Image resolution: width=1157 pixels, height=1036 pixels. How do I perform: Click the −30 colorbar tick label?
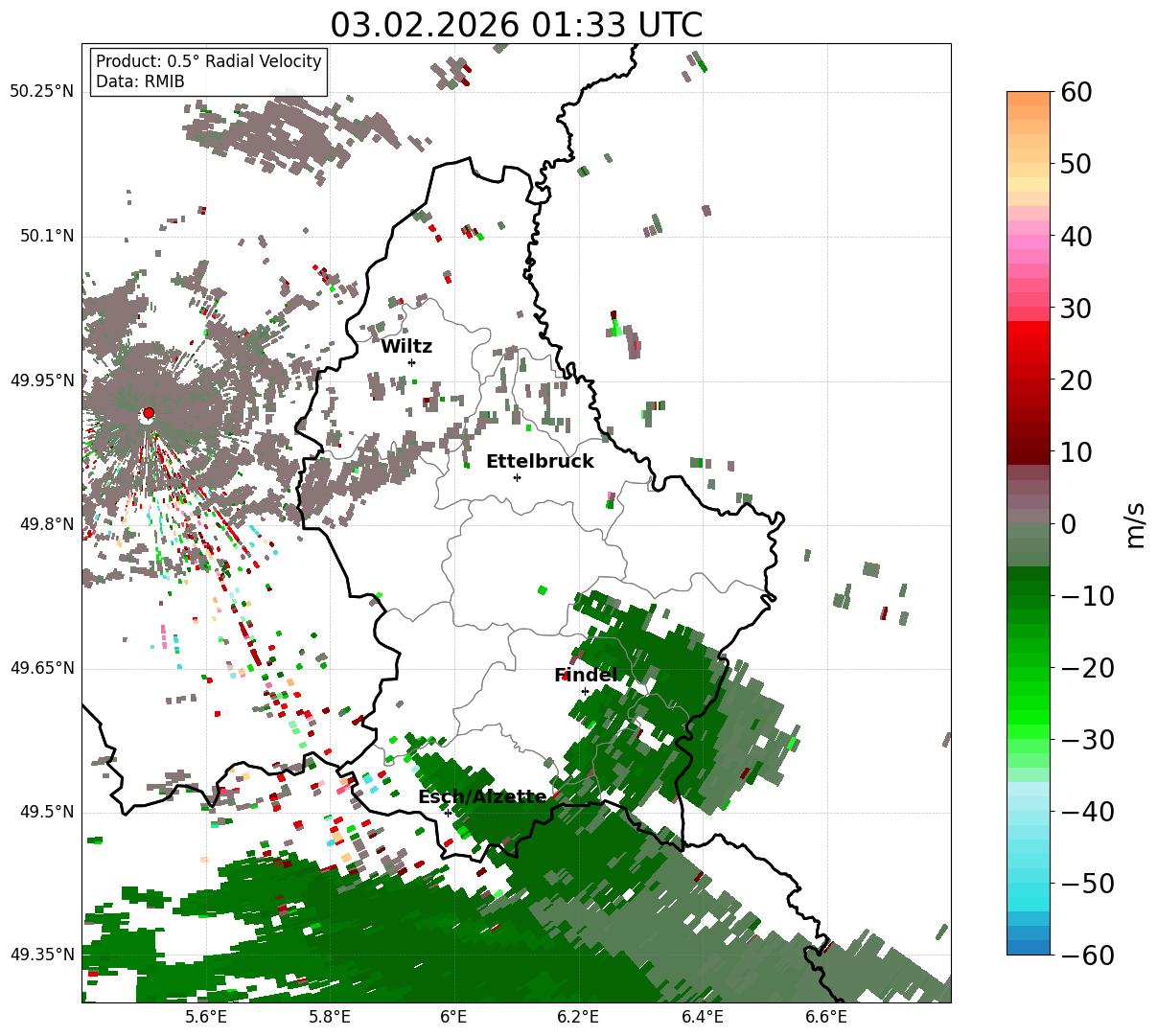point(1087,740)
